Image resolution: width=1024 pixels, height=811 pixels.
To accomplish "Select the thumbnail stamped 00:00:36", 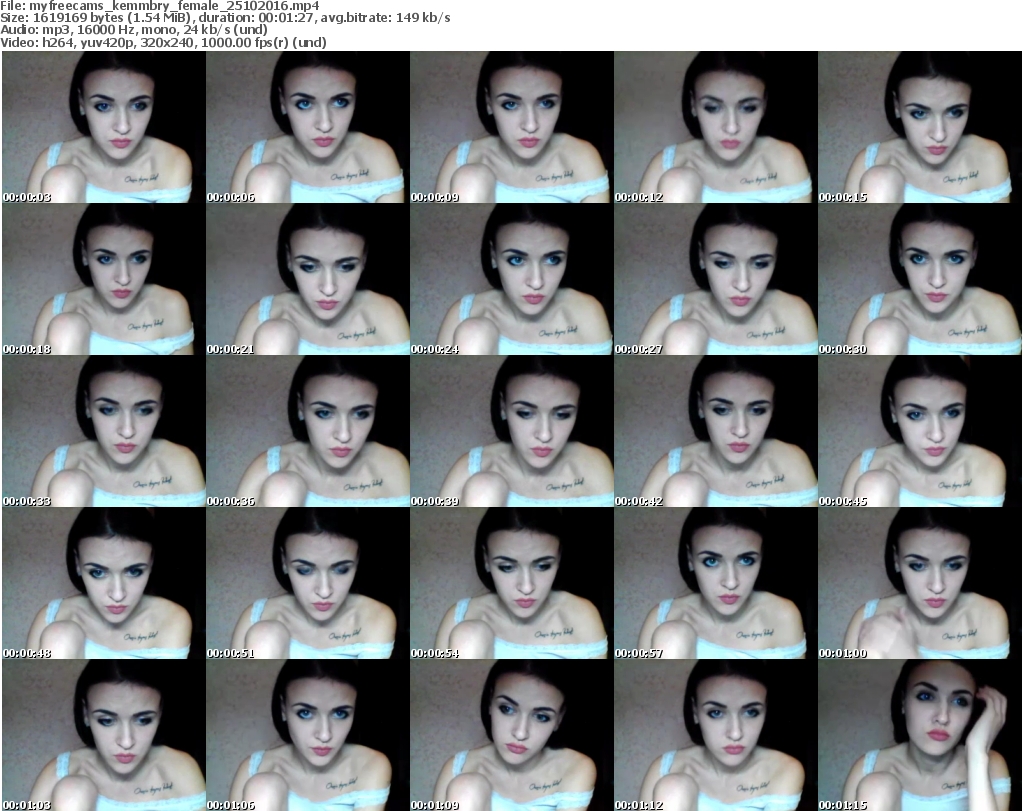I will pyautogui.click(x=308, y=432).
